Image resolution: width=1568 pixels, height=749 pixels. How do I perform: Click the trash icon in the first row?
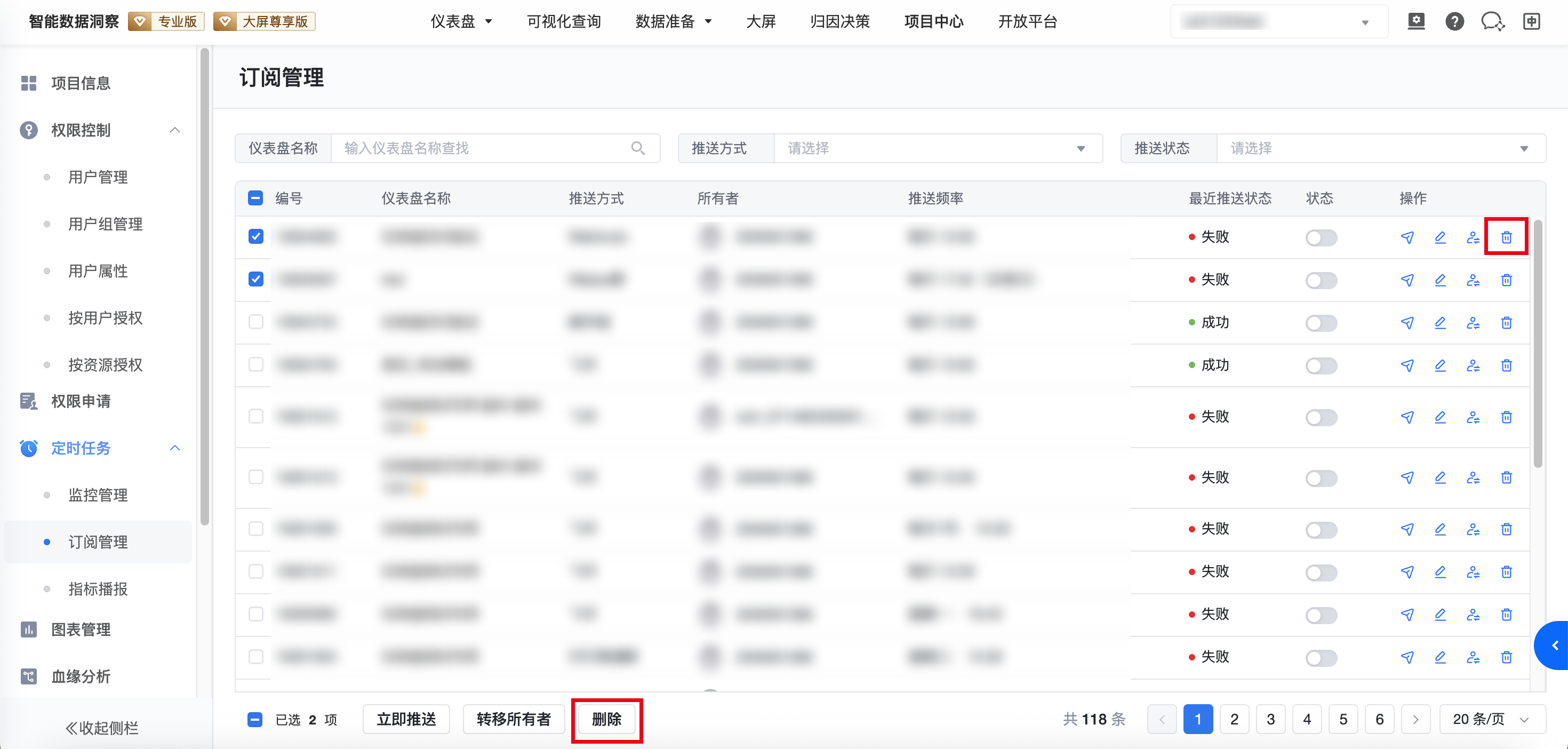pos(1506,237)
